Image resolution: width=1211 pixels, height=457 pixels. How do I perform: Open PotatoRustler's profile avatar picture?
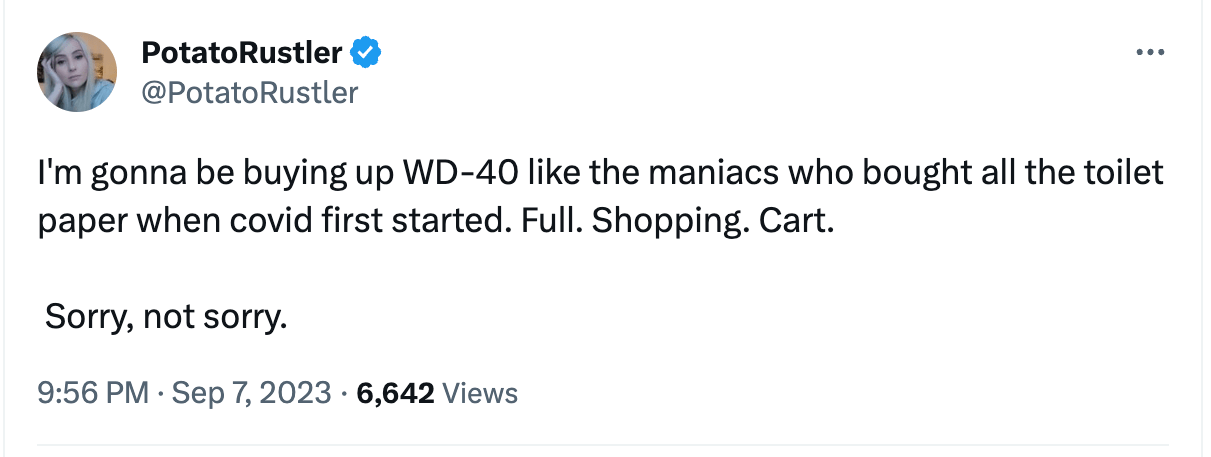[x=77, y=72]
